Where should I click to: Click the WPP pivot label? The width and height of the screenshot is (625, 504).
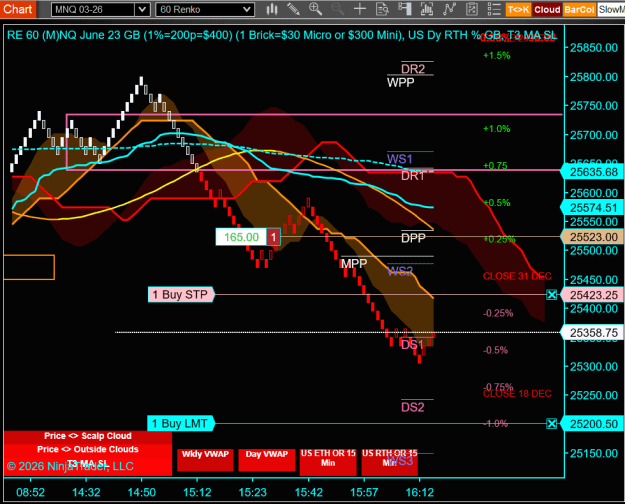401,83
